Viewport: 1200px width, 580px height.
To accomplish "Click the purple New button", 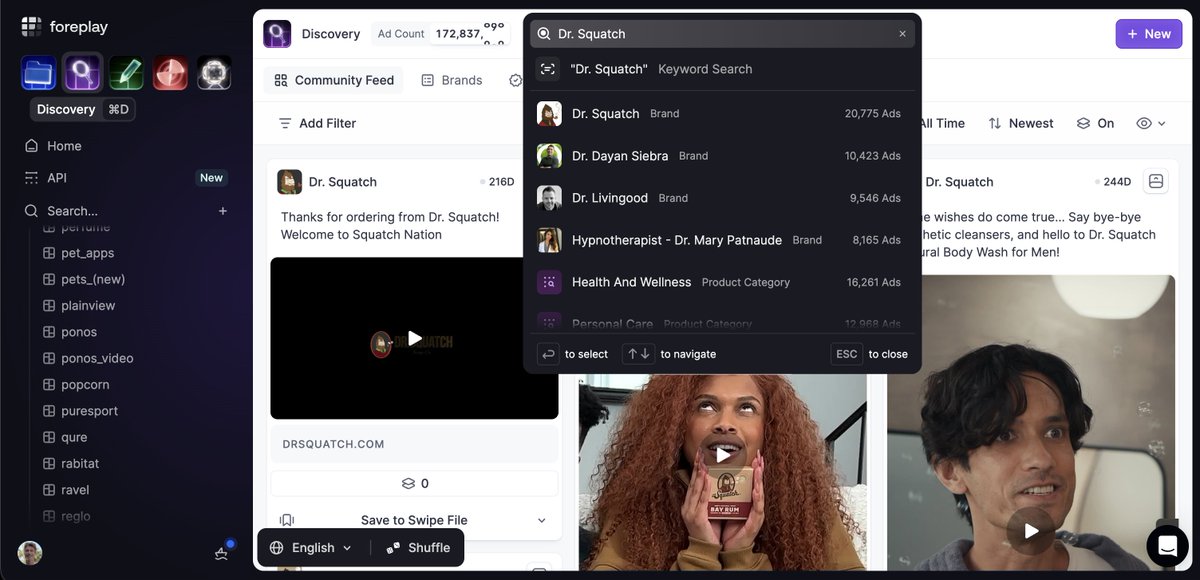I will pyautogui.click(x=1149, y=34).
